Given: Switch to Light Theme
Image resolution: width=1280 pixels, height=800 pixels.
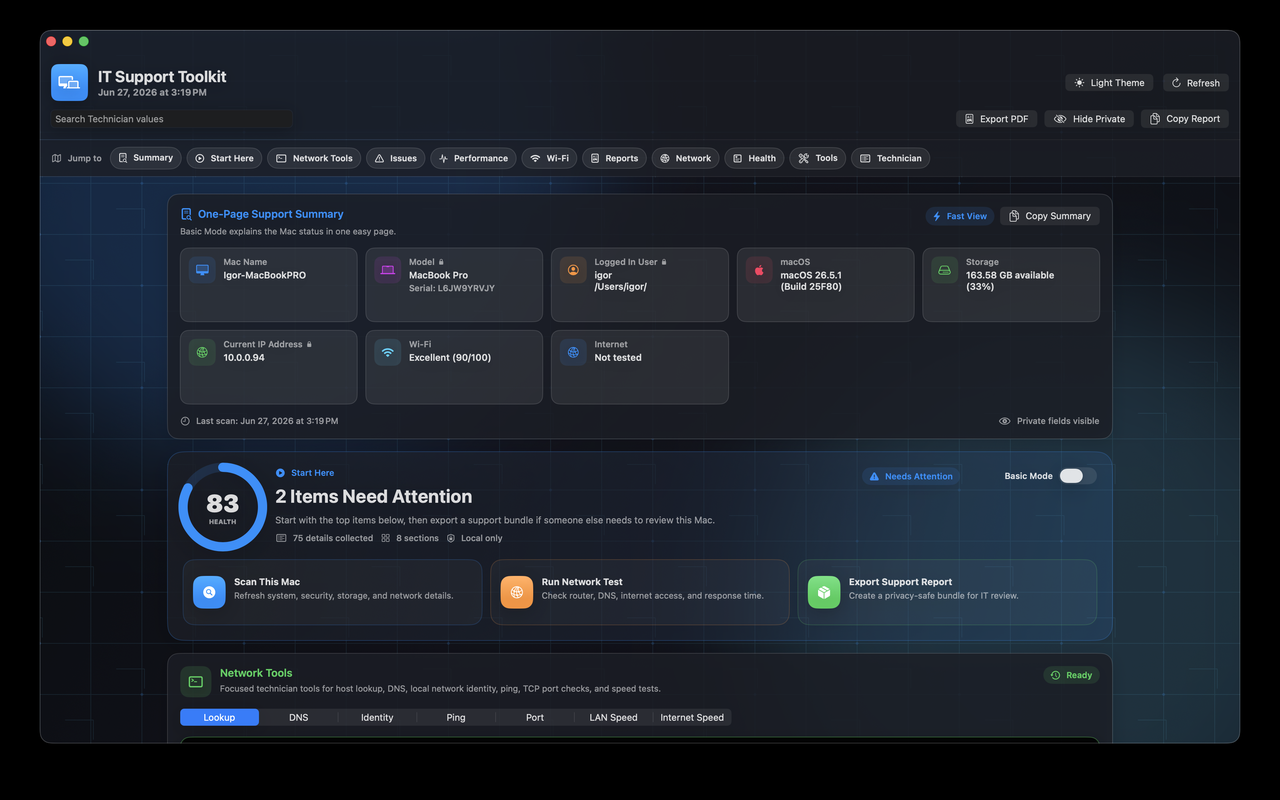Looking at the screenshot, I should pyautogui.click(x=1109, y=83).
